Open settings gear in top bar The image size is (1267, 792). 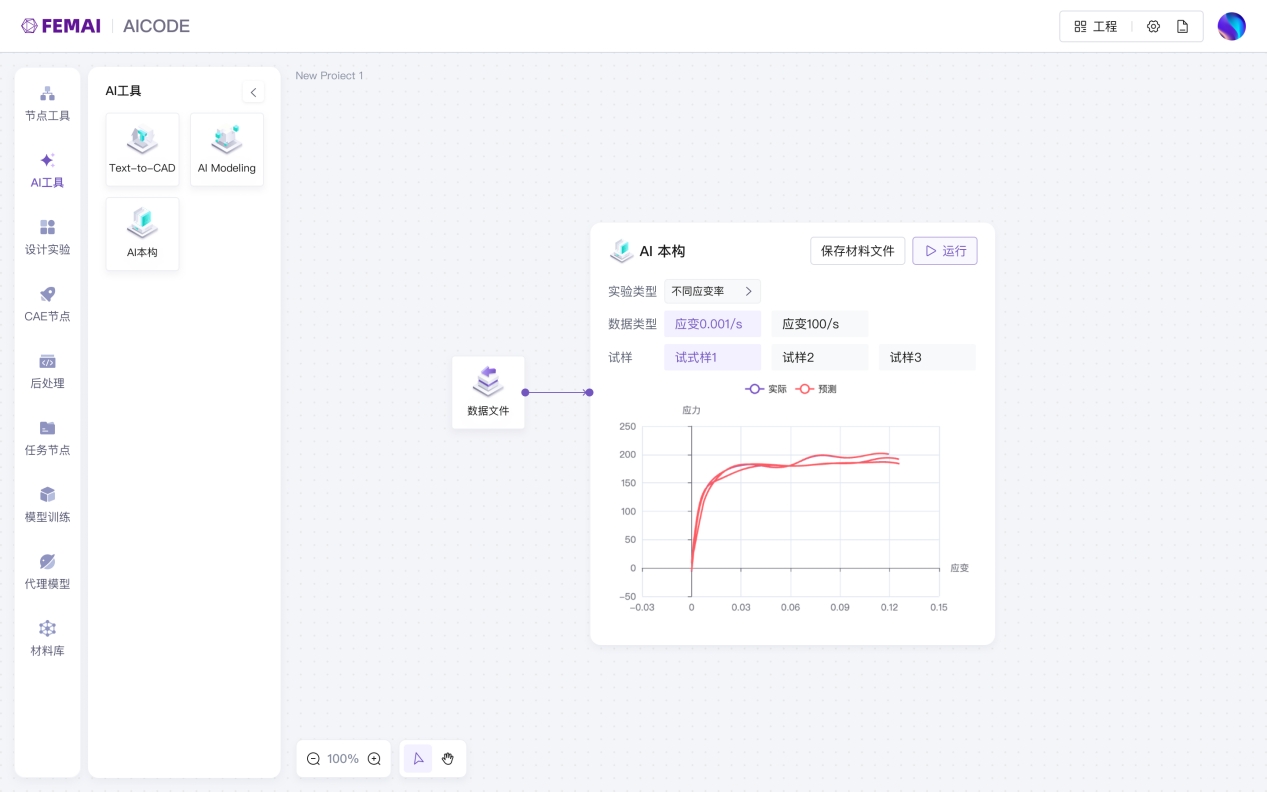(1153, 27)
